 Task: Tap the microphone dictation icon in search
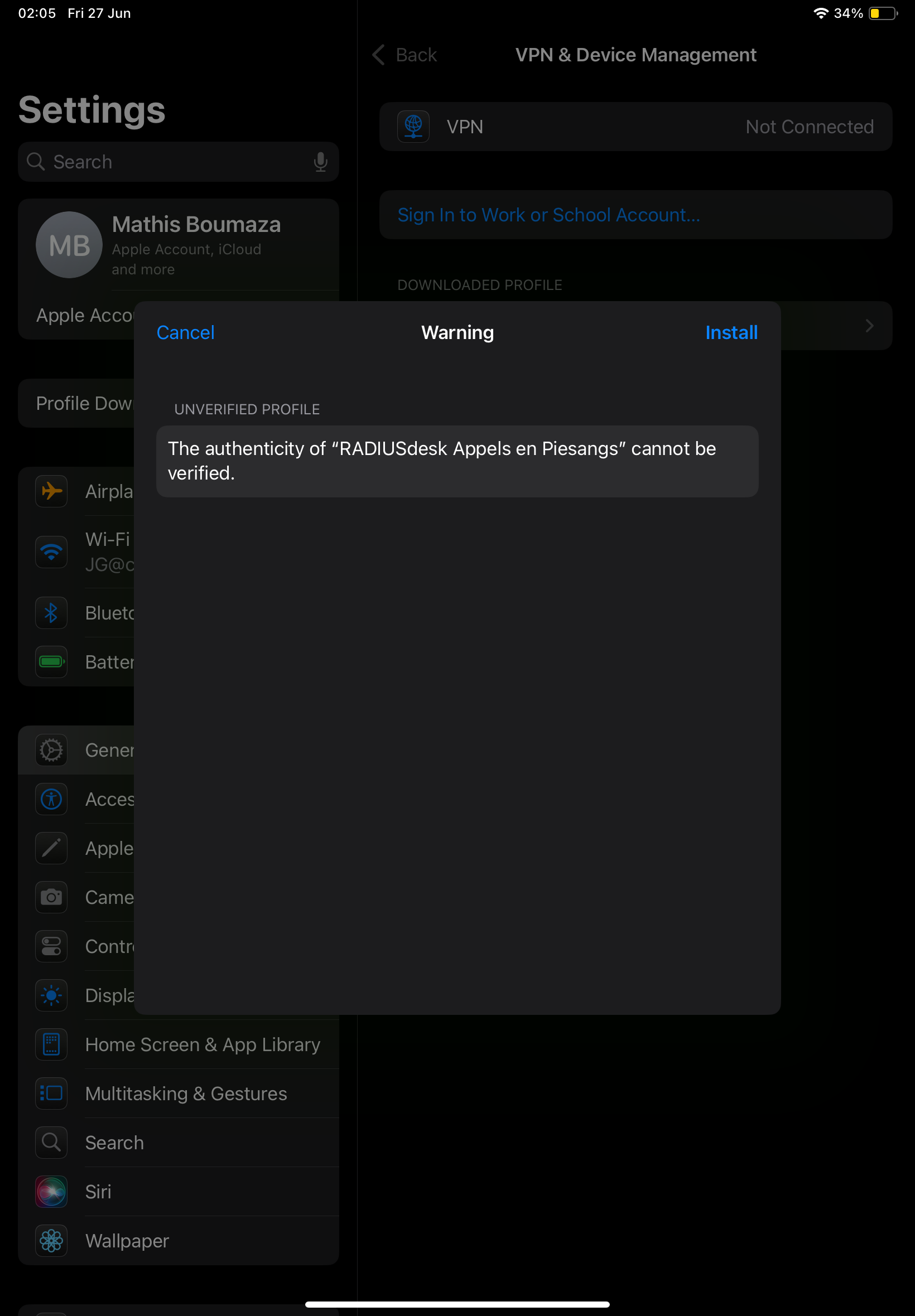click(320, 162)
